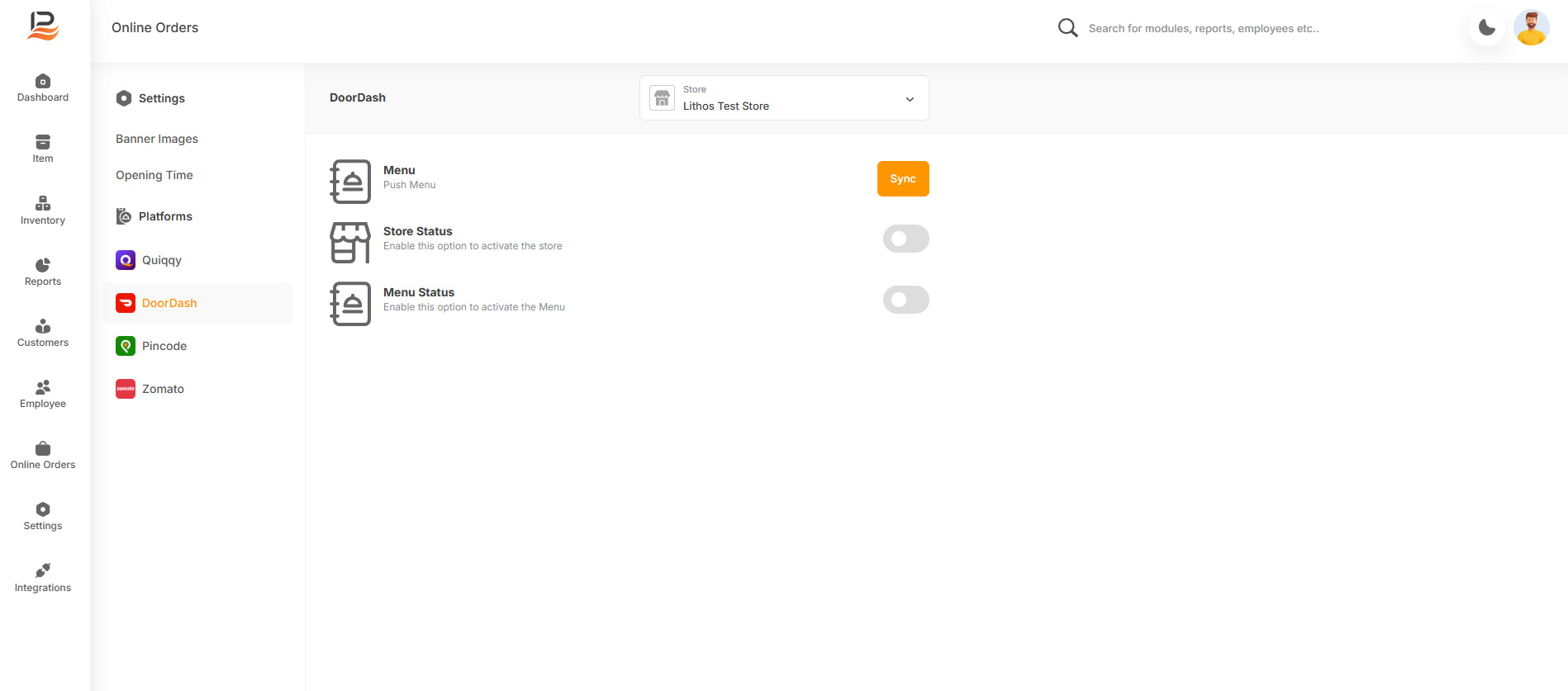Open Banner Images settings

tap(157, 139)
